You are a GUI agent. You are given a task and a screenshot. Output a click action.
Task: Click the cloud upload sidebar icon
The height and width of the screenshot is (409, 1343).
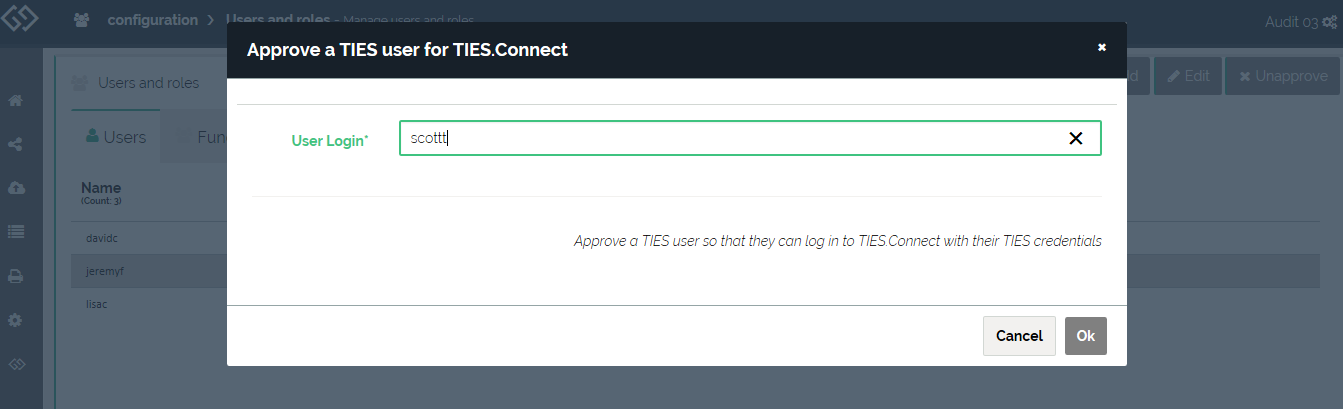point(16,188)
